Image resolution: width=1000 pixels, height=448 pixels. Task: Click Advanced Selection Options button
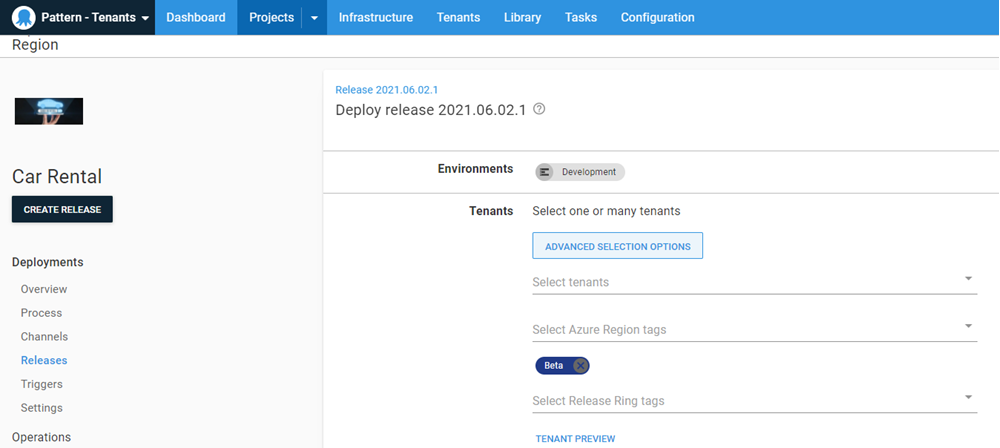tap(617, 246)
